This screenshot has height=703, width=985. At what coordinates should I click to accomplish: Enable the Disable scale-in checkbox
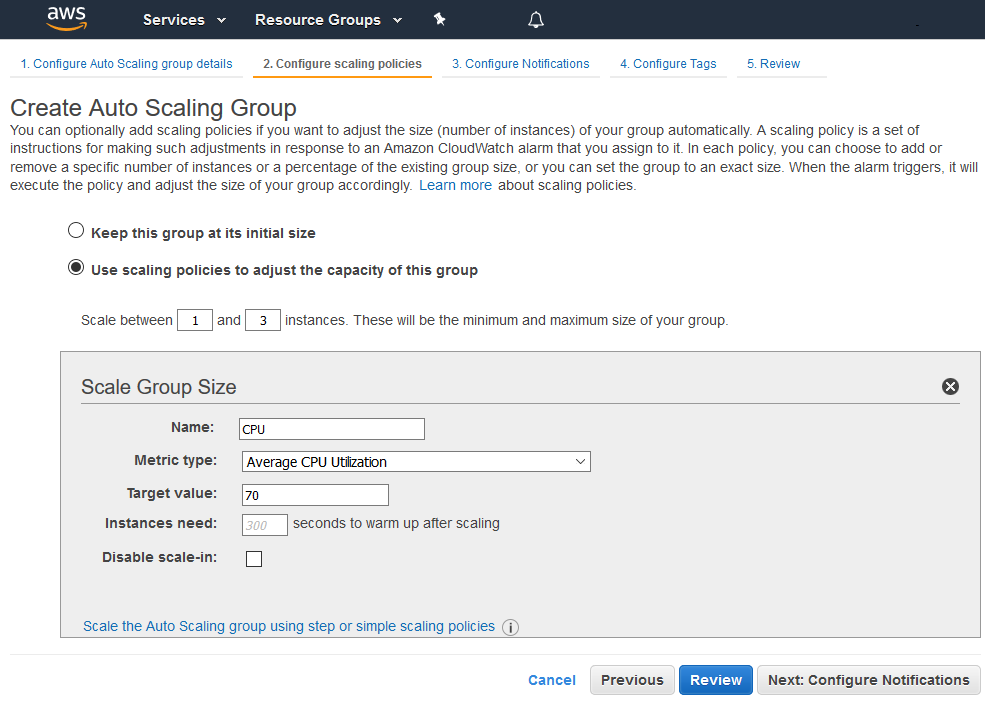coord(254,559)
